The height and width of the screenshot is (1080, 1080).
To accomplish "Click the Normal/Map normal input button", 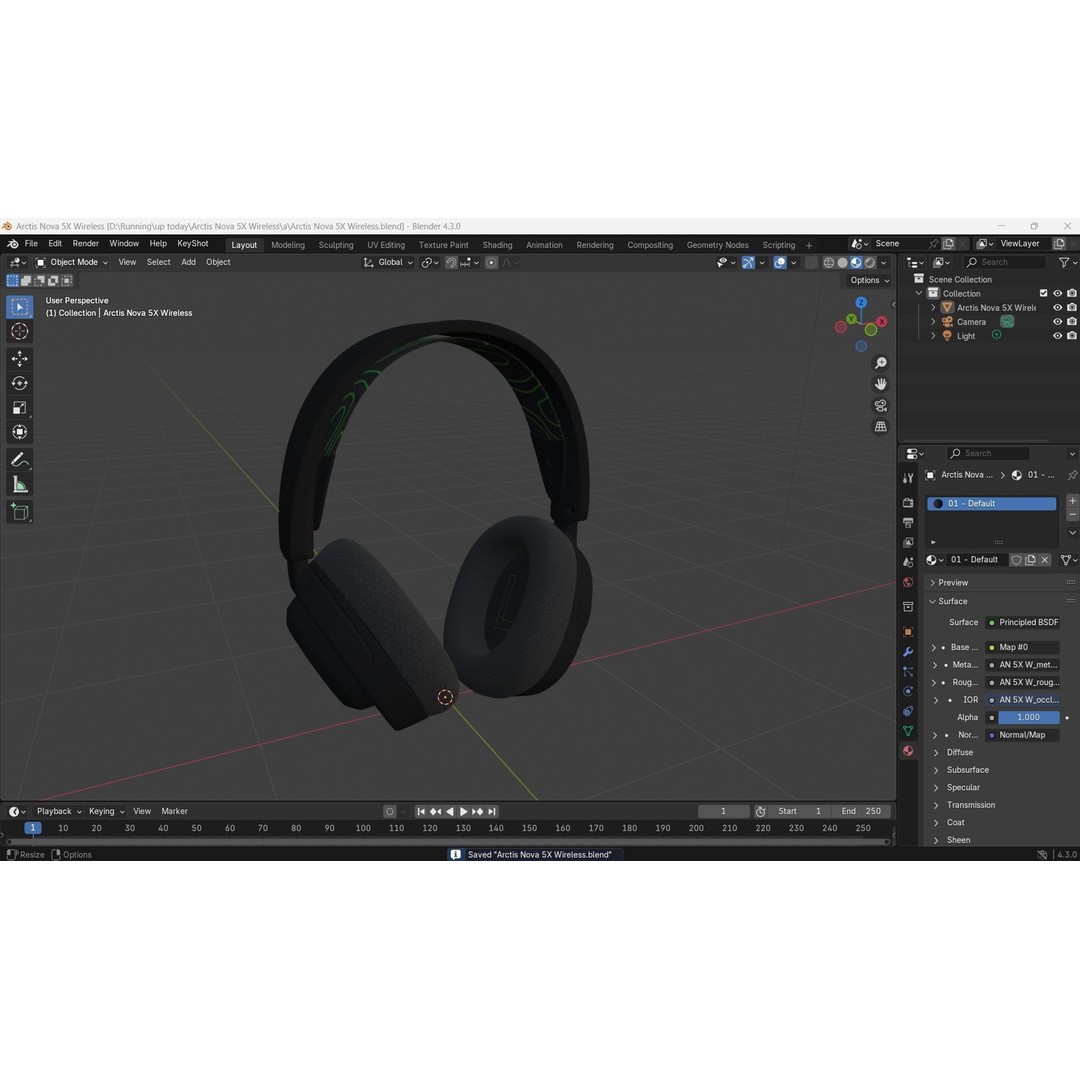I will coord(1022,735).
